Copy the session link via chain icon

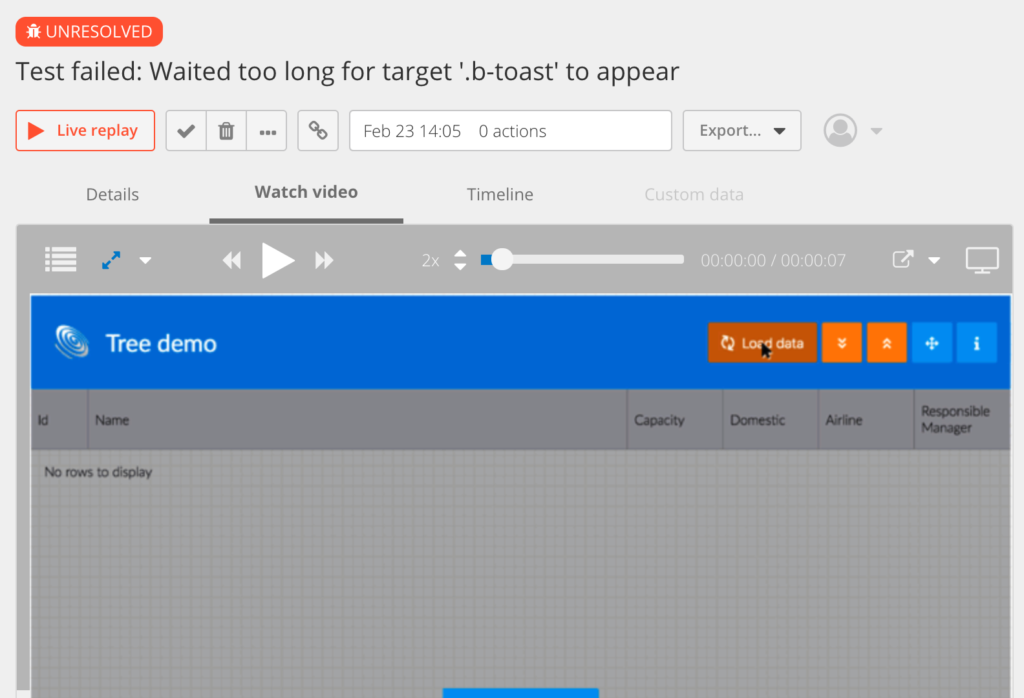coord(316,130)
